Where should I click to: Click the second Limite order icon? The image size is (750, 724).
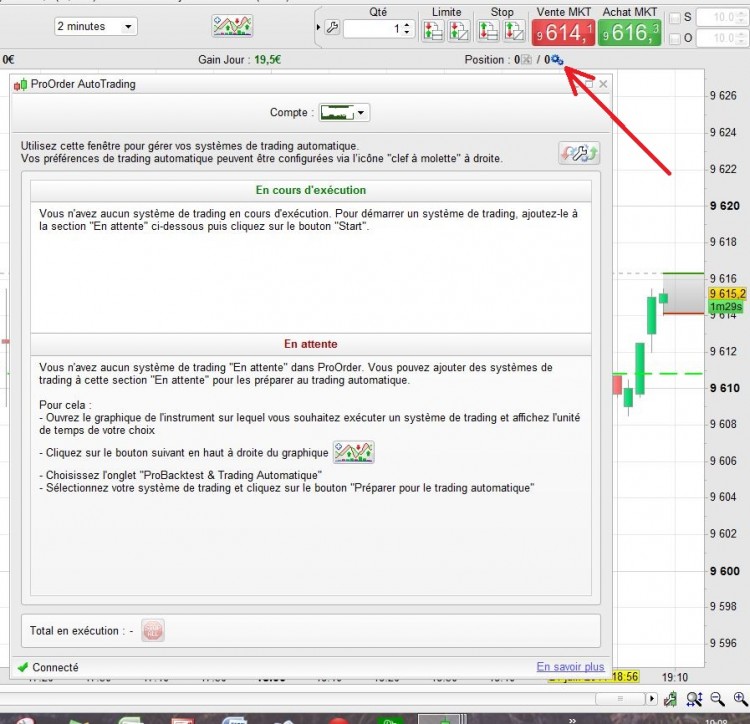click(x=458, y=31)
